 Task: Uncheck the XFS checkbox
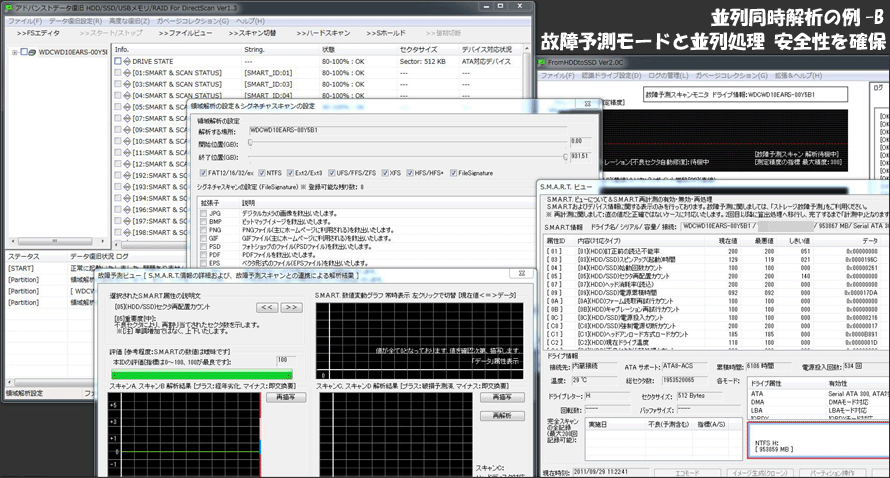pyautogui.click(x=385, y=173)
